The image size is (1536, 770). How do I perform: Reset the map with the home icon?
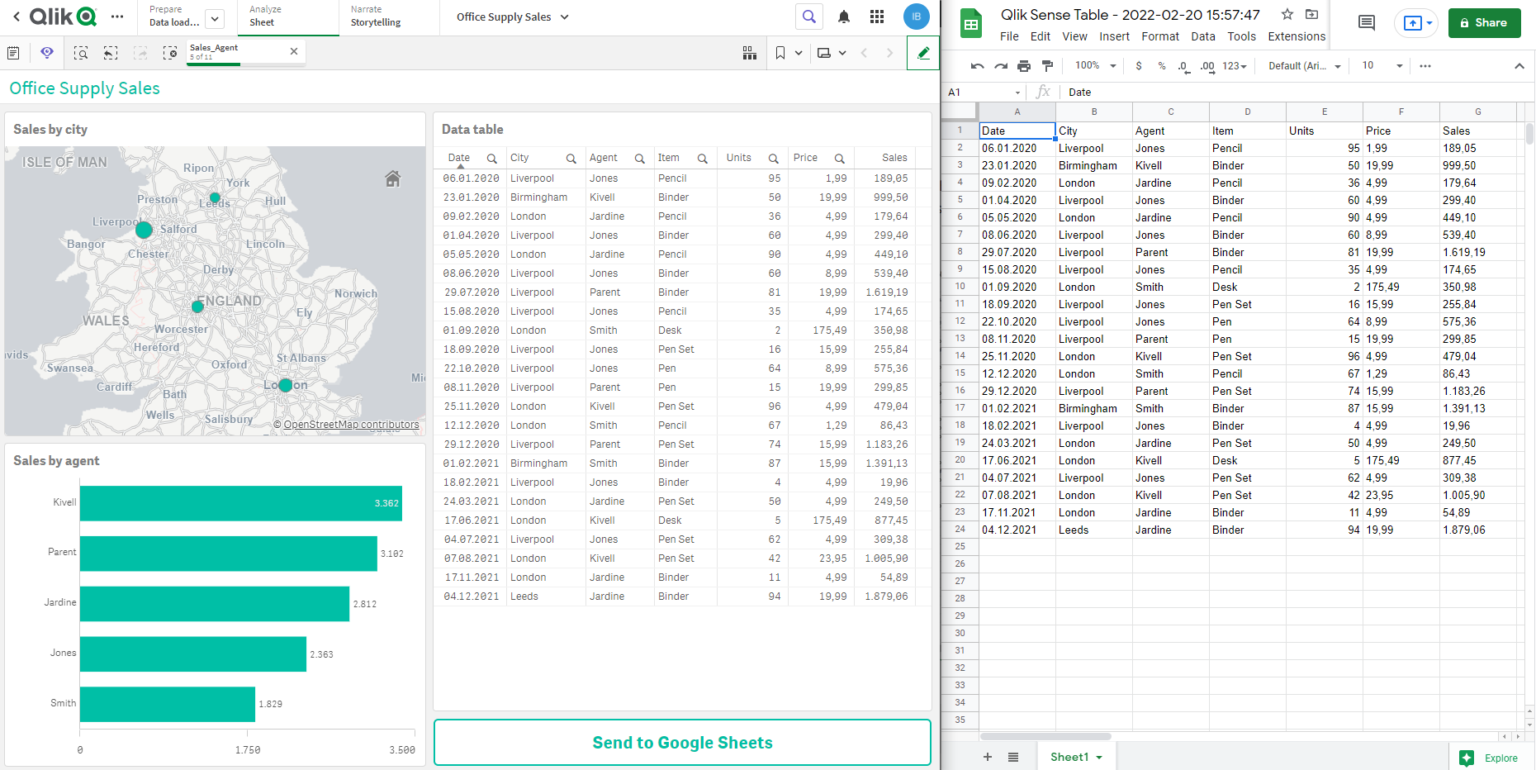click(x=393, y=179)
